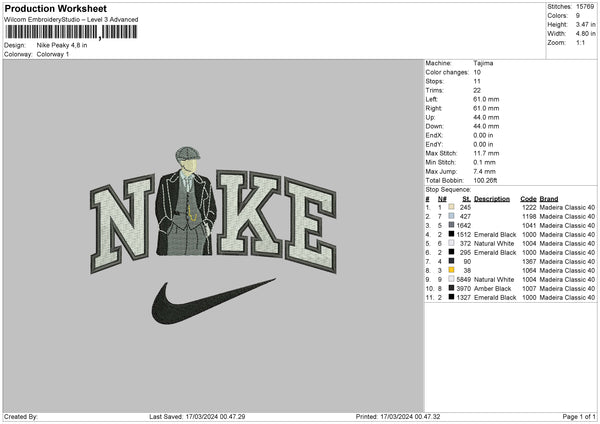
Task: Pick the gray swatch with 1642 stitches
Action: coord(452,225)
